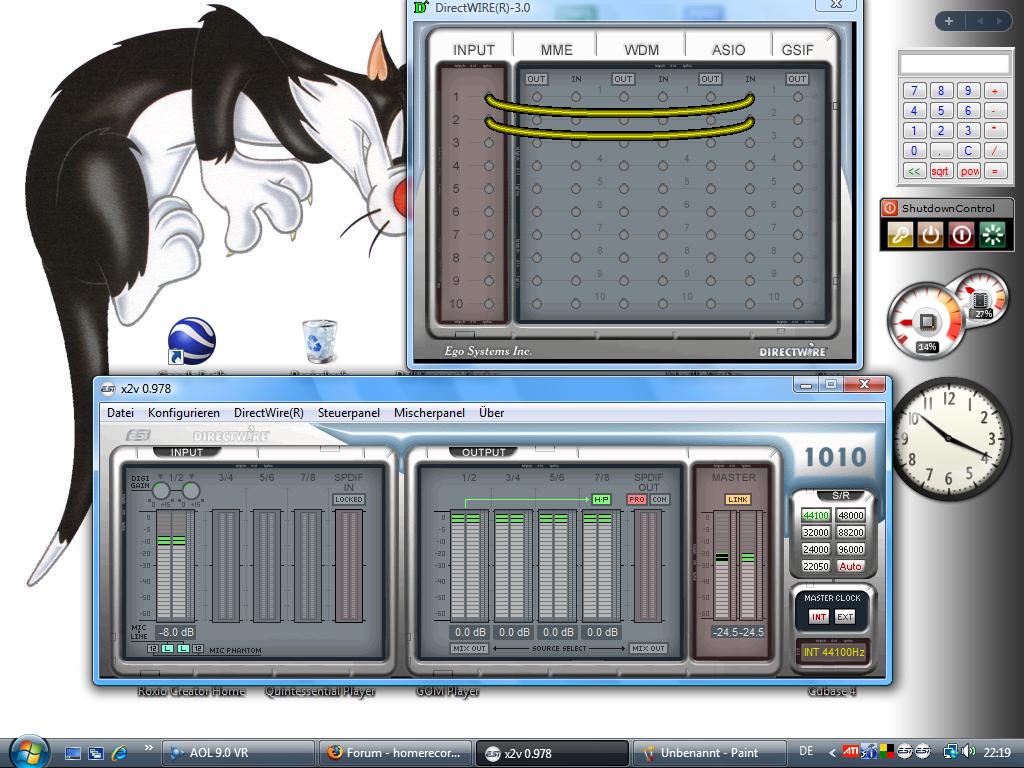Switch to Forum - homerecor... taskbar button
The height and width of the screenshot is (768, 1024).
(394, 753)
